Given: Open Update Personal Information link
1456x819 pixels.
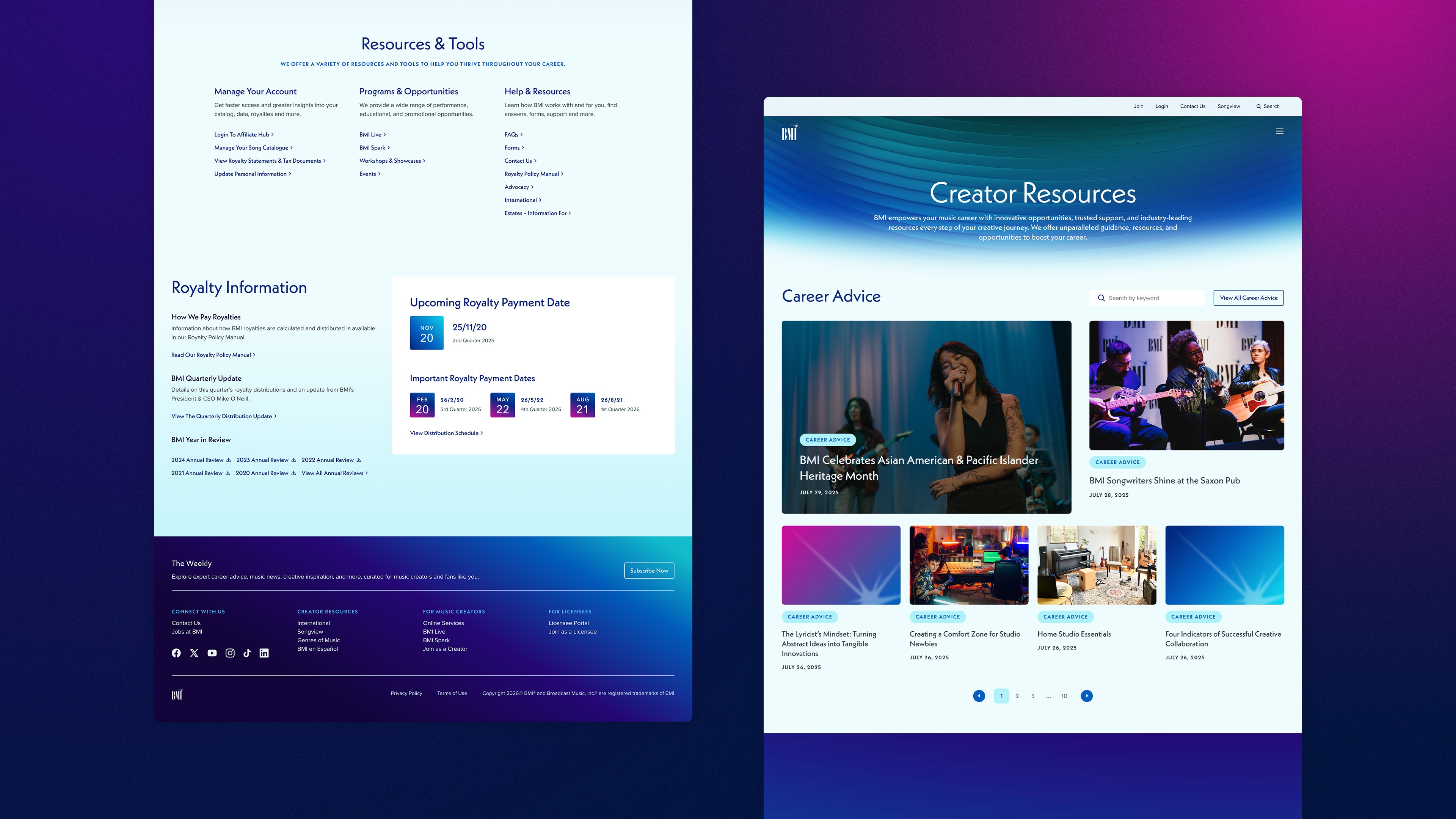Looking at the screenshot, I should 253,174.
